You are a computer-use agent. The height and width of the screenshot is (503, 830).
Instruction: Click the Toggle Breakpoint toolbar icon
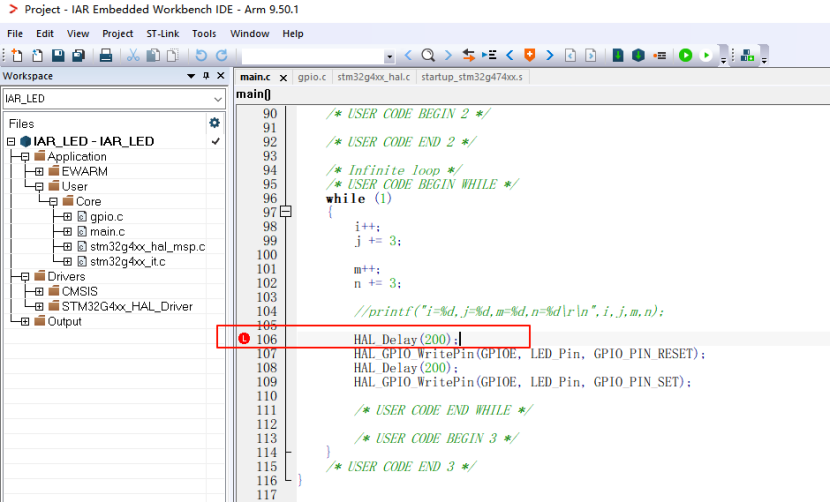click(660, 55)
